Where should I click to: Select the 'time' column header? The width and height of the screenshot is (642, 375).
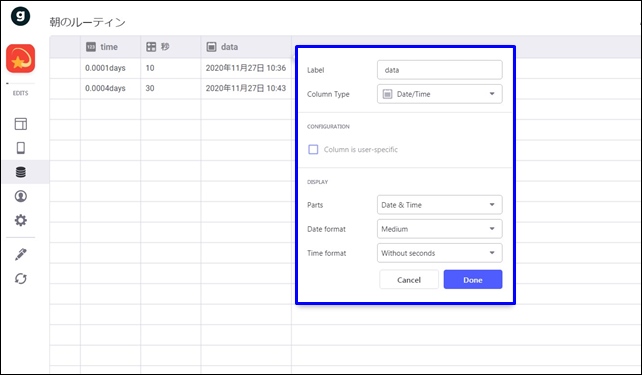click(x=111, y=47)
